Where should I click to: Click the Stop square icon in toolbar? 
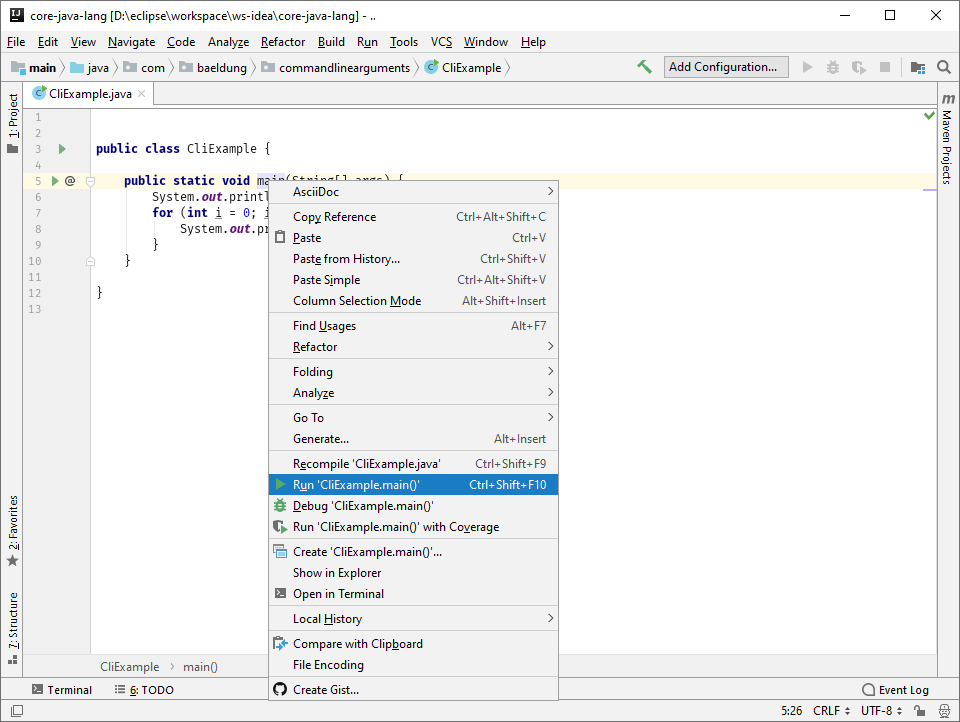click(885, 67)
